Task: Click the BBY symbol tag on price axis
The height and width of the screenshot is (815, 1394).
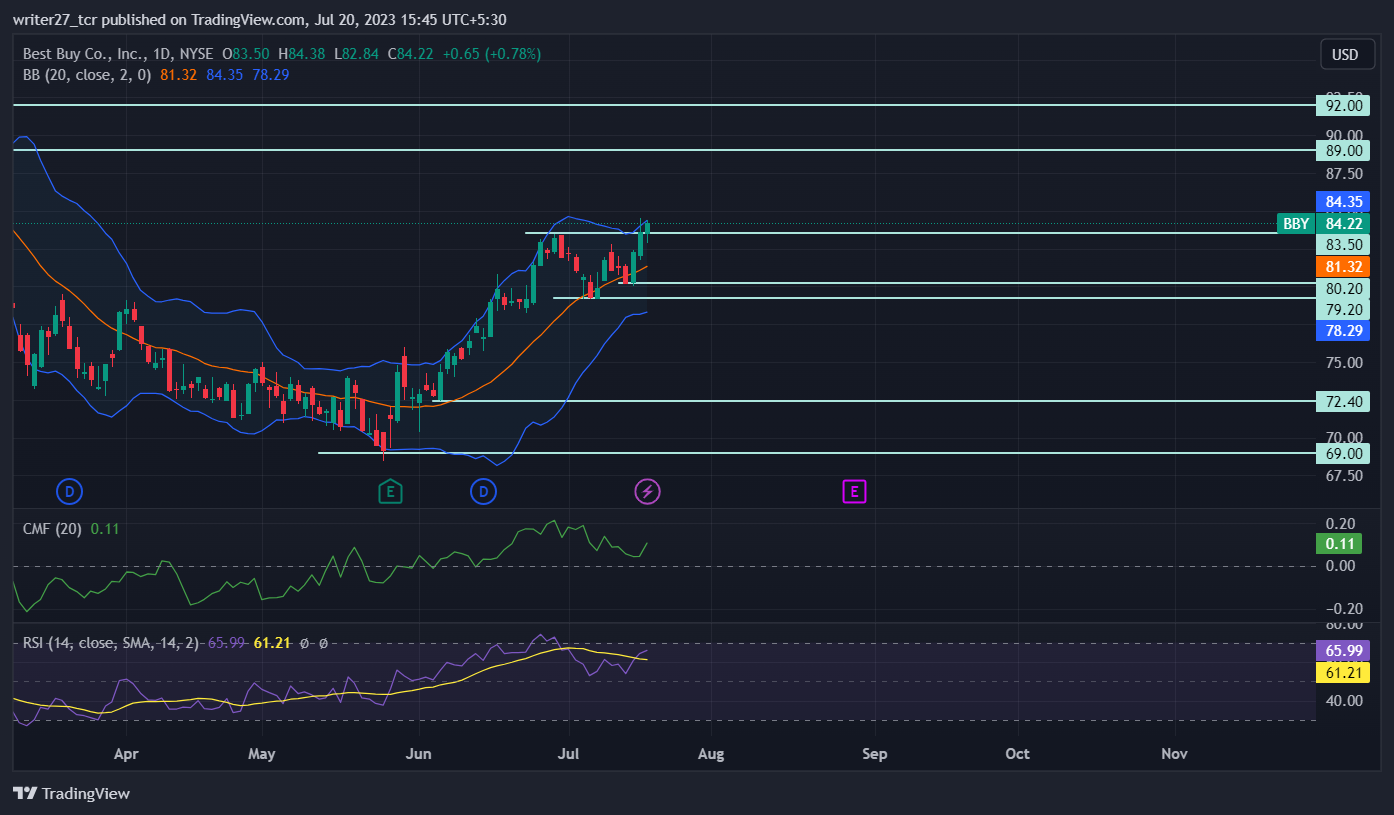Action: (1296, 224)
